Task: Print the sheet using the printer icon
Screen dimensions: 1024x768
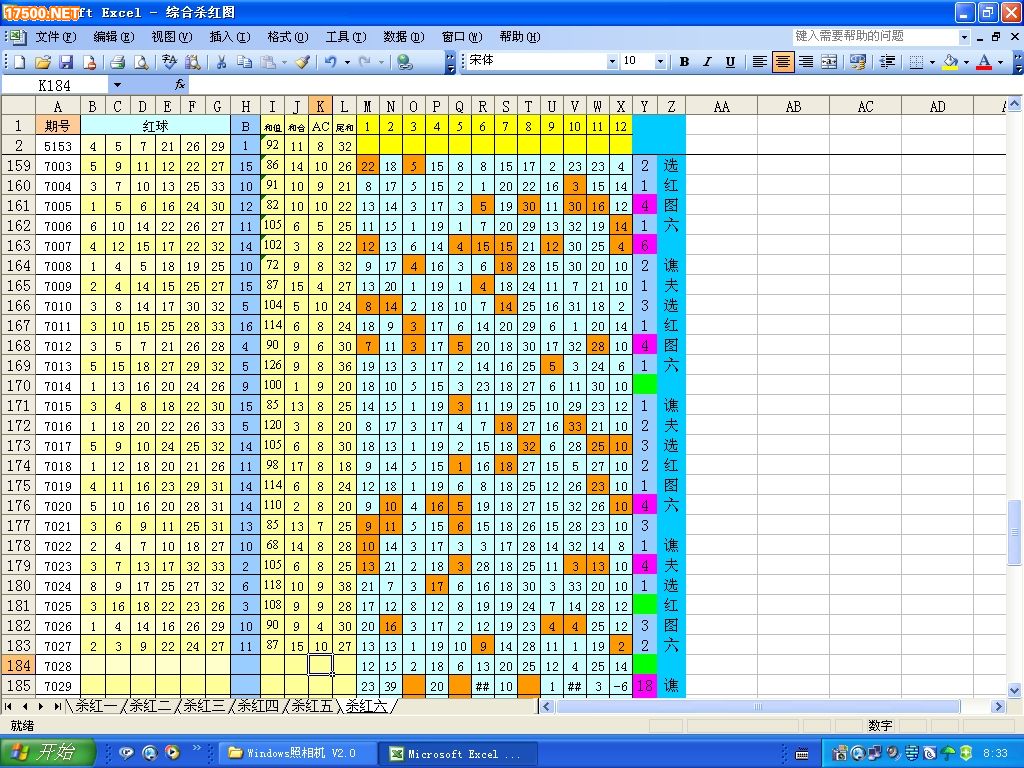Action: [x=118, y=62]
